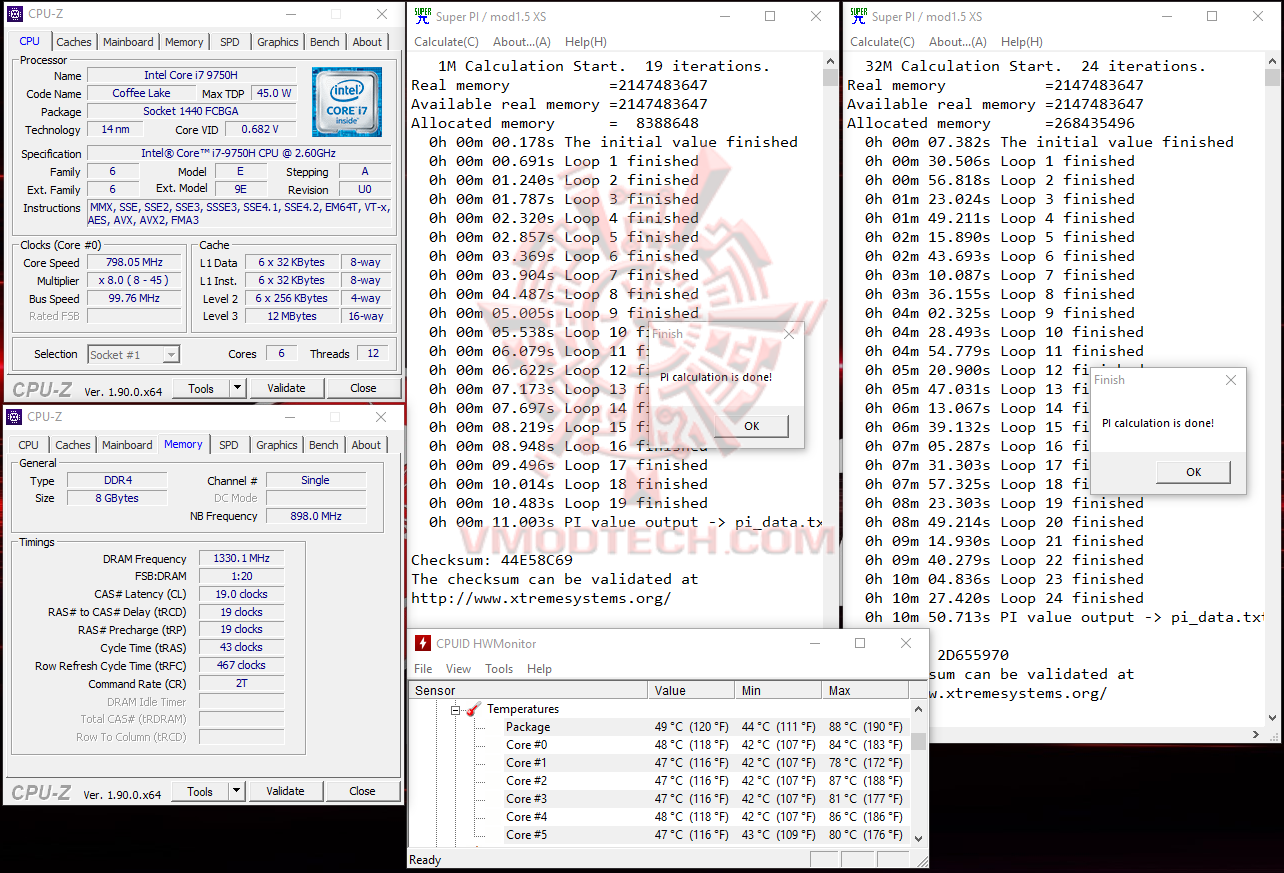Select the Core #3 row in HWMonitor
The image size is (1284, 873).
(x=659, y=799)
